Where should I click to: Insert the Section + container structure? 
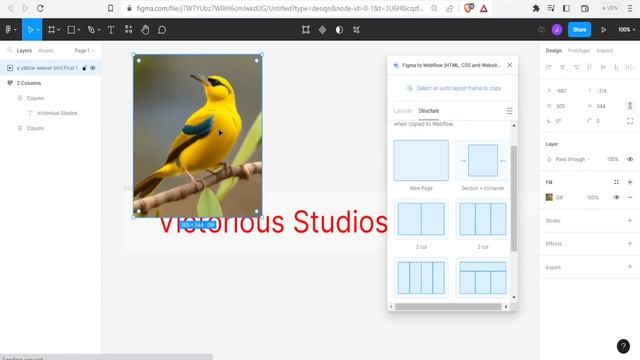[x=482, y=160]
